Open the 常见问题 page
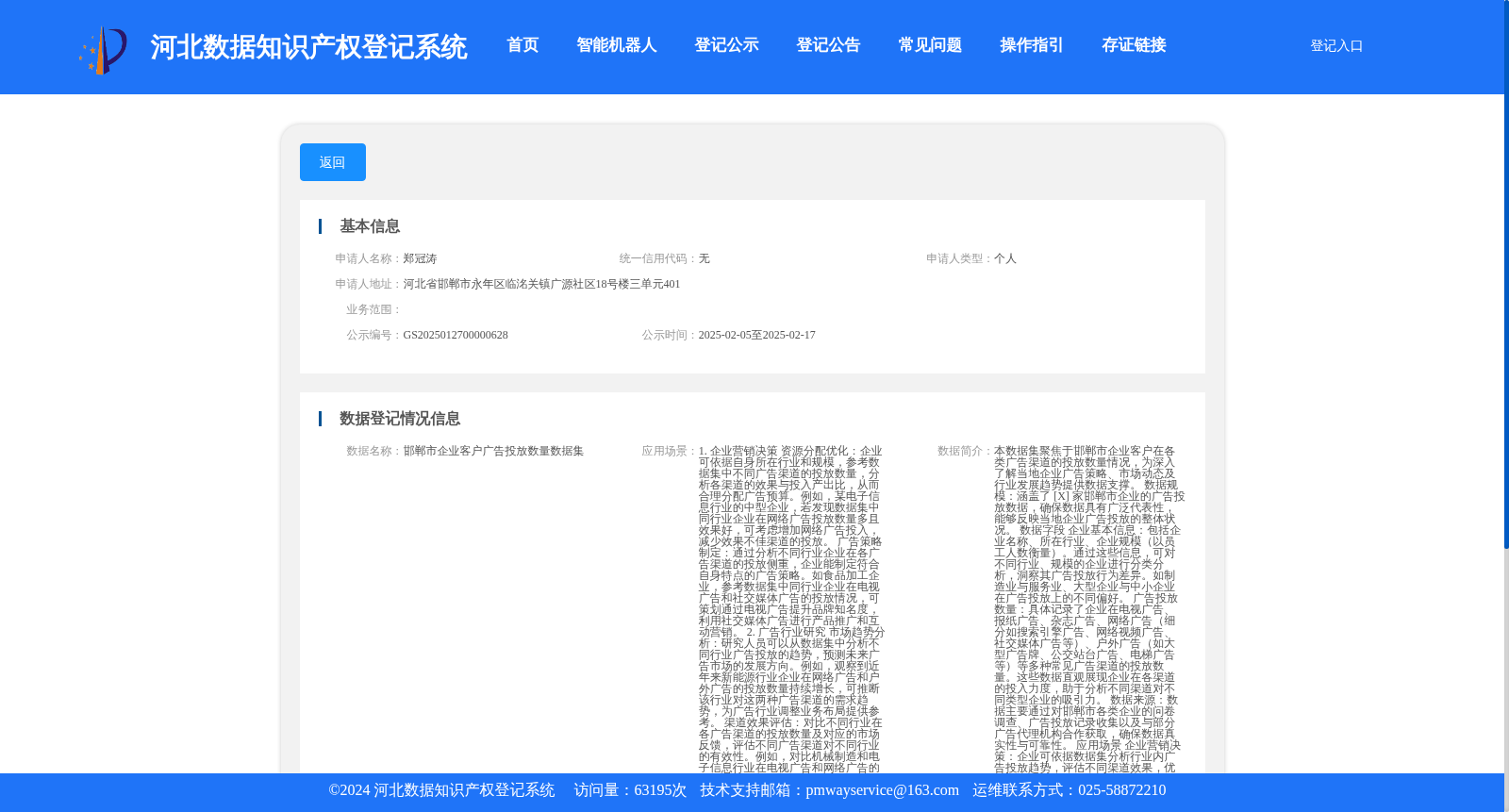Screen dimensions: 1509x812 tap(930, 45)
